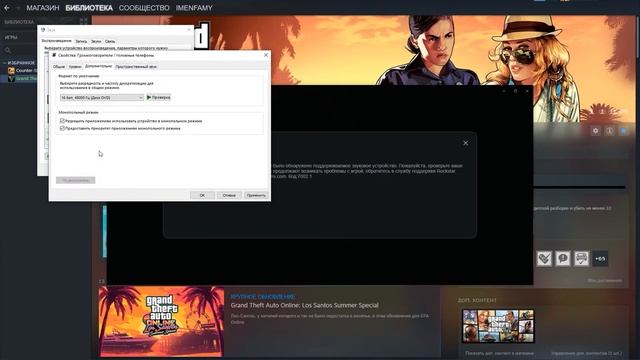
Task: Toggle allow apps exclusive mode checkbox
Action: (62, 121)
